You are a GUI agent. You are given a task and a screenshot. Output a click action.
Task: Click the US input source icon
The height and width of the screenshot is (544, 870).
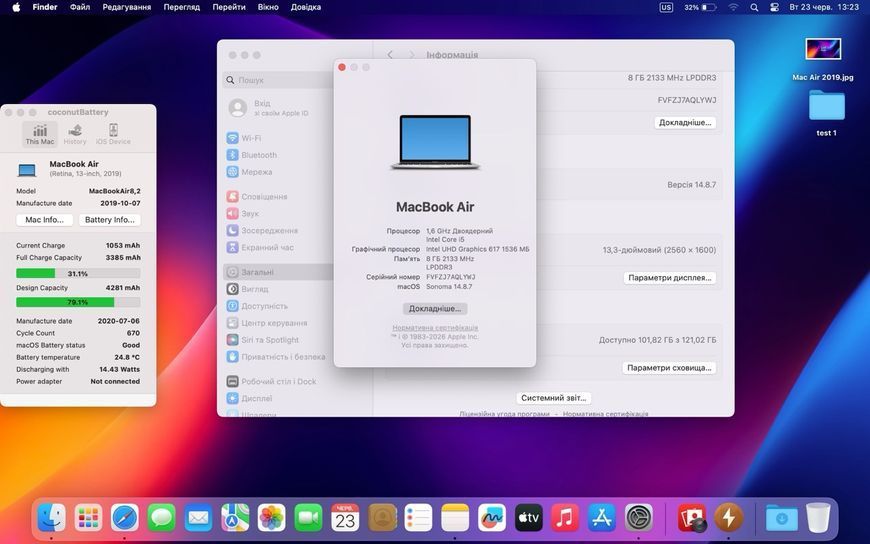(666, 7)
